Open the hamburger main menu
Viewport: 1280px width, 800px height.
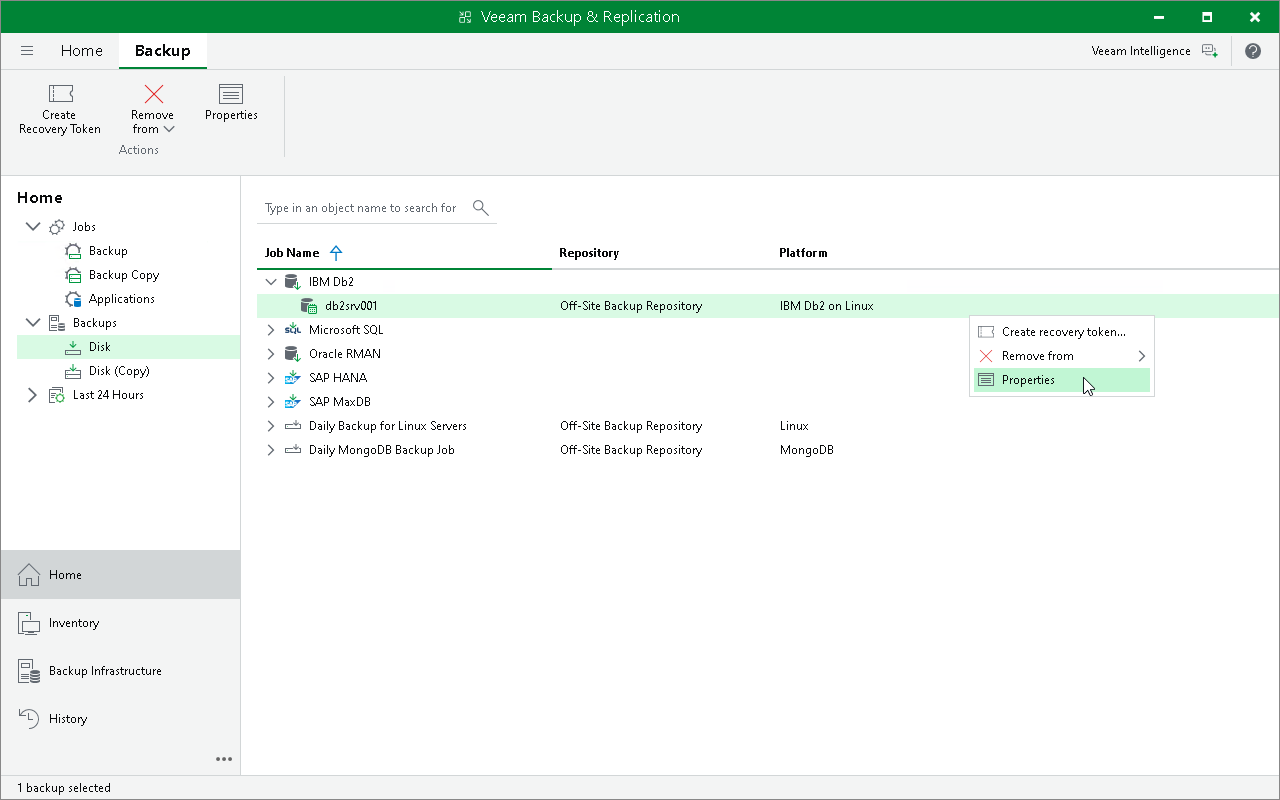click(27, 51)
